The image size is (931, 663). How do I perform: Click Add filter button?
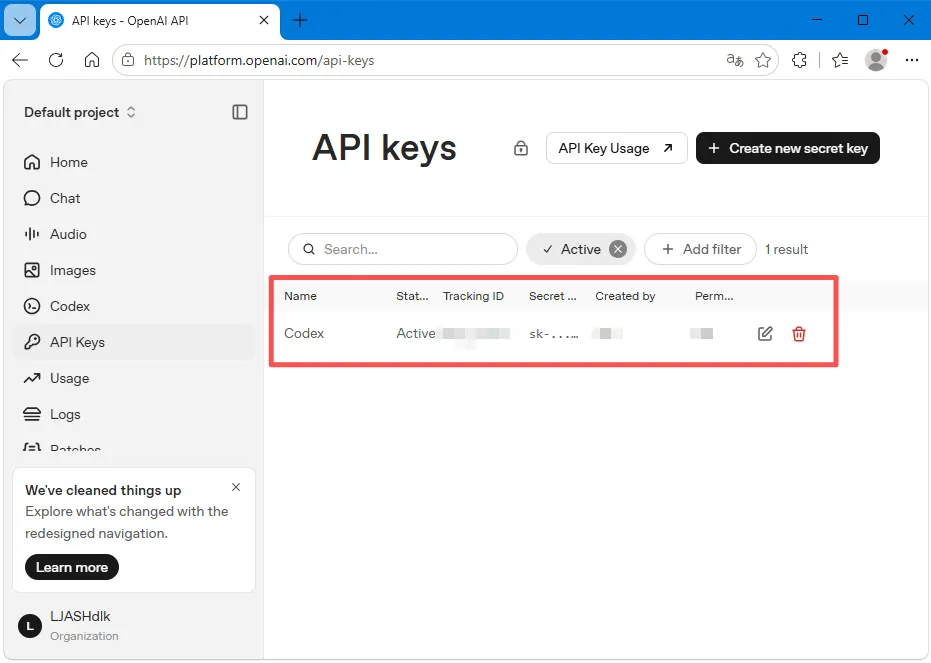[x=700, y=249]
